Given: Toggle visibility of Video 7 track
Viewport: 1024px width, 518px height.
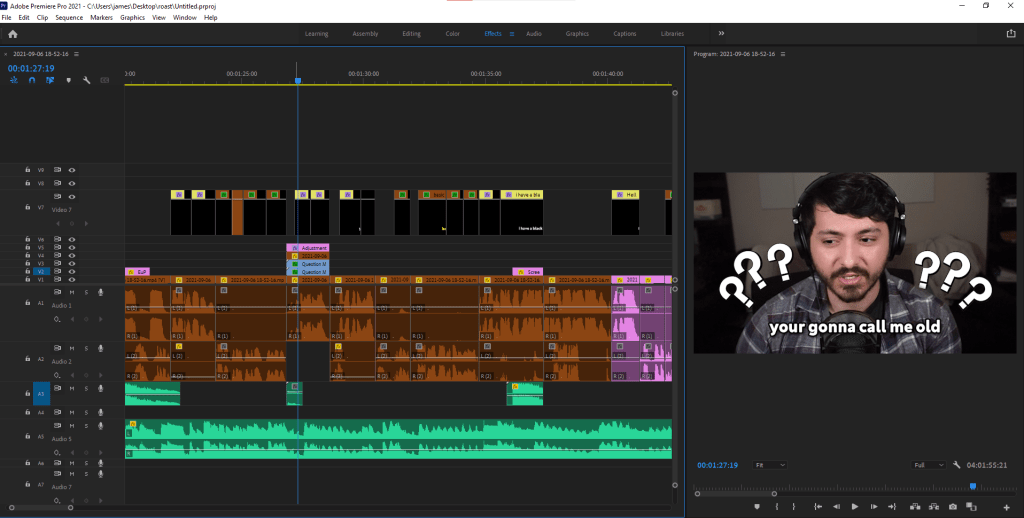Looking at the screenshot, I should [72, 197].
